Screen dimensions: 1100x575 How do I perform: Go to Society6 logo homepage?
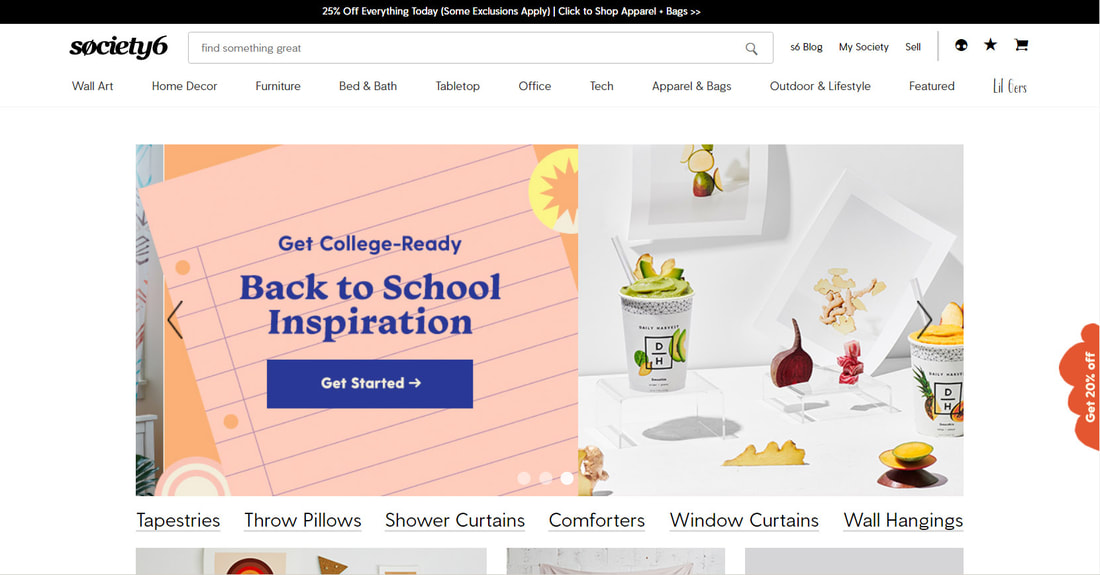(x=119, y=47)
